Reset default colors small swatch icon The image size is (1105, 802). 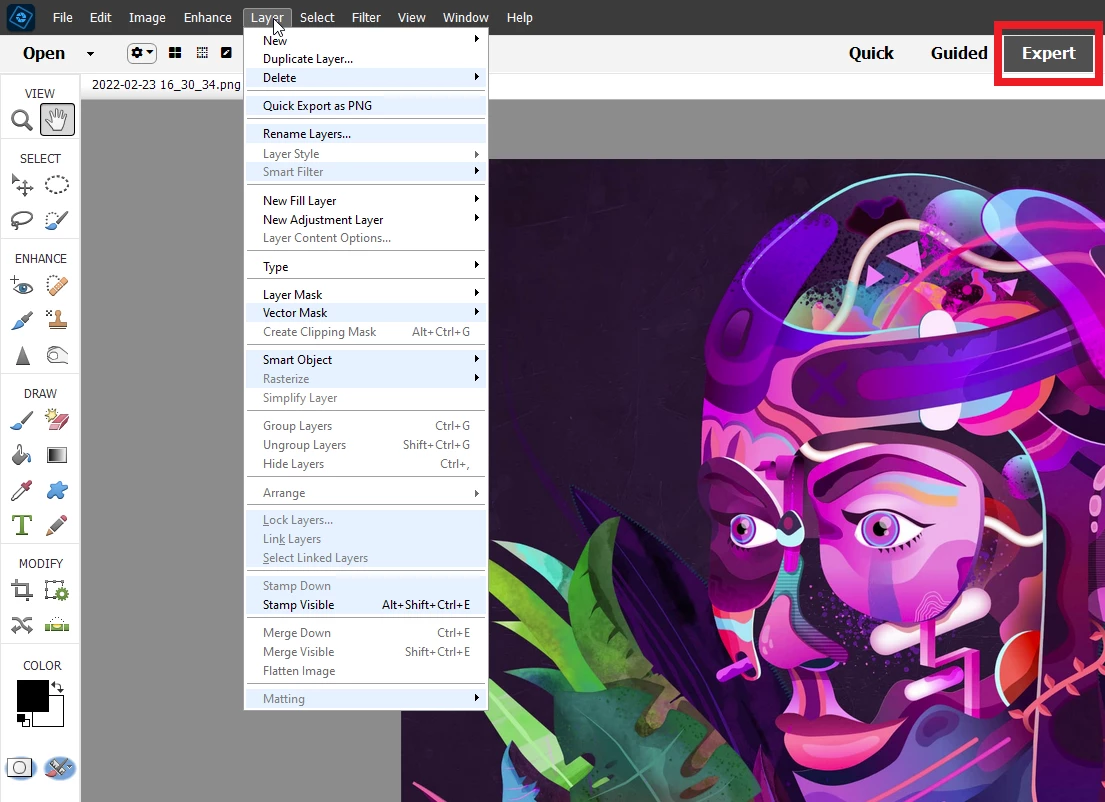(23, 720)
